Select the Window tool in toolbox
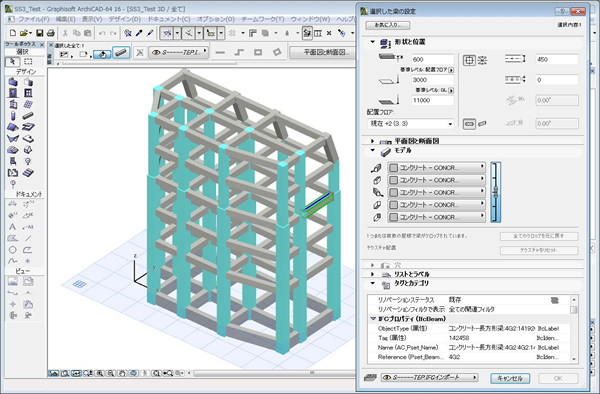The width and height of the screenshot is (600, 394). tap(28, 93)
